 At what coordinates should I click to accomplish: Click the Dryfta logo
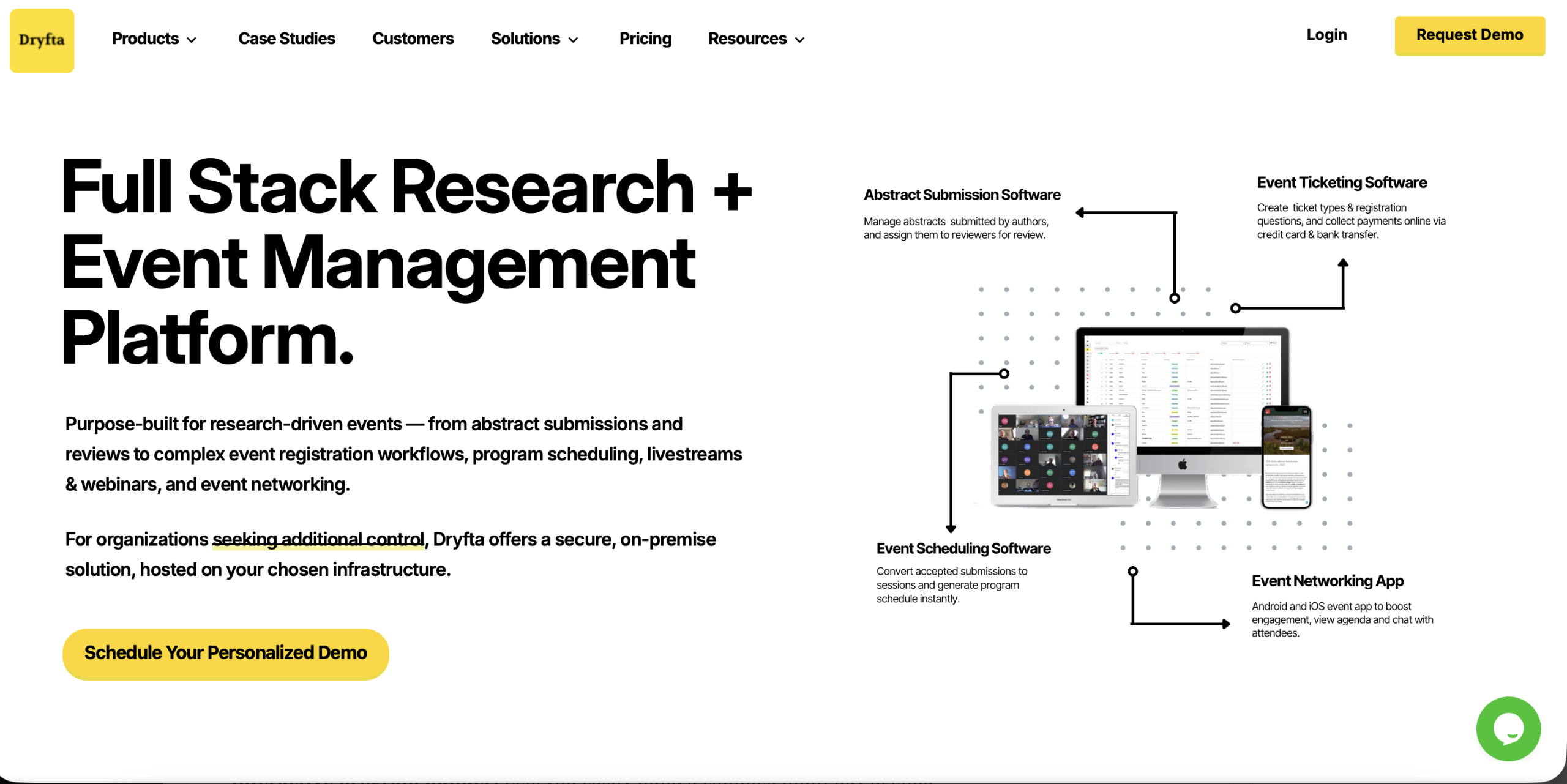[x=42, y=40]
